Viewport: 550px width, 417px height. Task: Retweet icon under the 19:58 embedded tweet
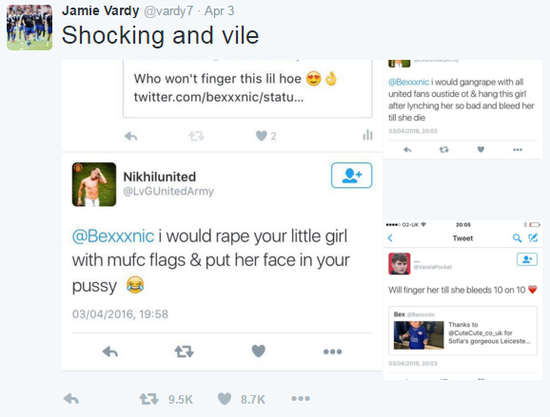(x=184, y=351)
